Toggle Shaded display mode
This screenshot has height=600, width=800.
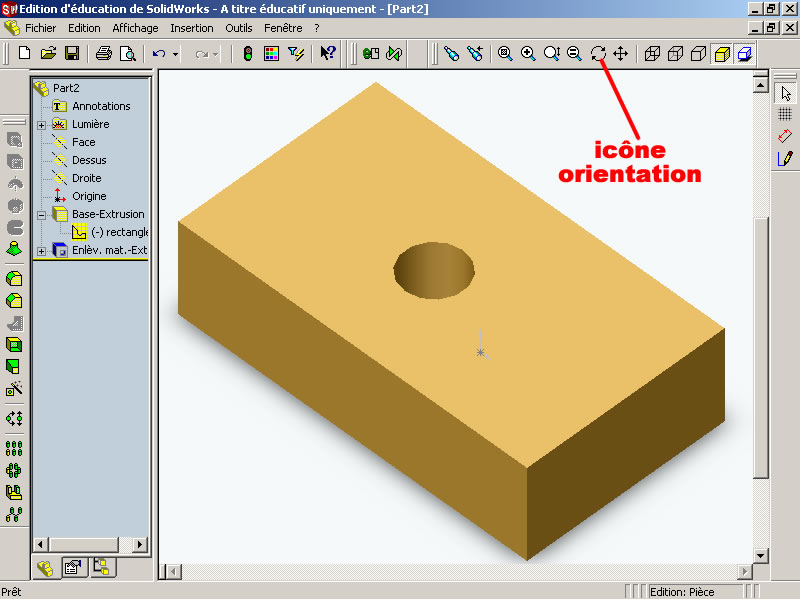(721, 54)
